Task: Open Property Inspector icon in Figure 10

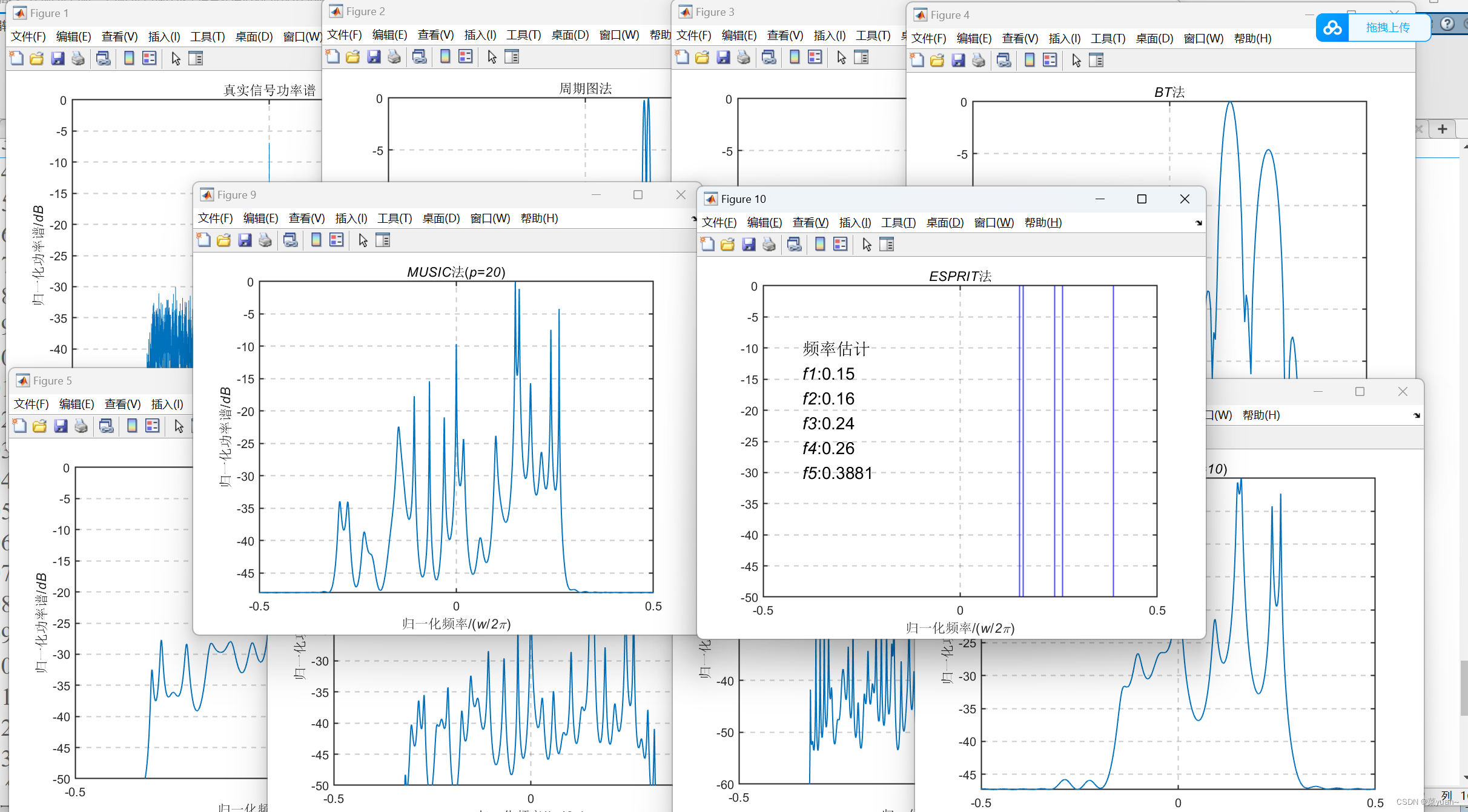Action: click(887, 245)
